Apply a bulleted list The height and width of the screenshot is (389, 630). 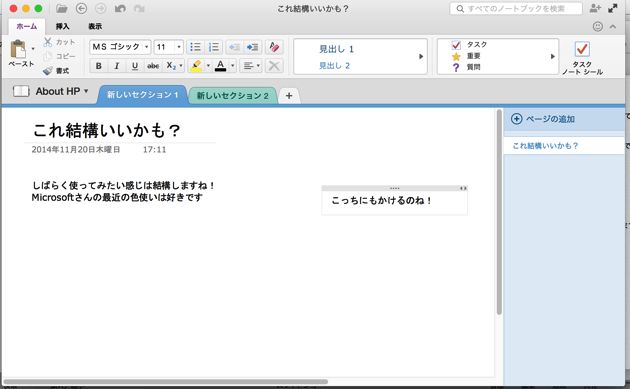[x=195, y=47]
